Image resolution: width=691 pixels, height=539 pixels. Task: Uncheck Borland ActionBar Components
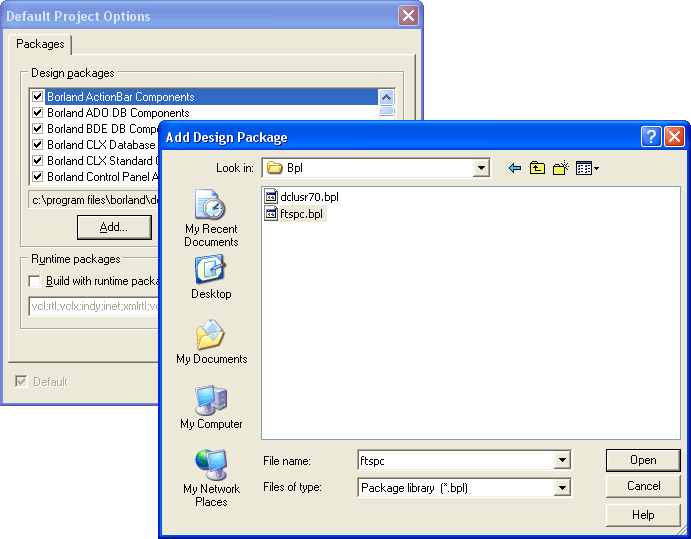(37, 97)
